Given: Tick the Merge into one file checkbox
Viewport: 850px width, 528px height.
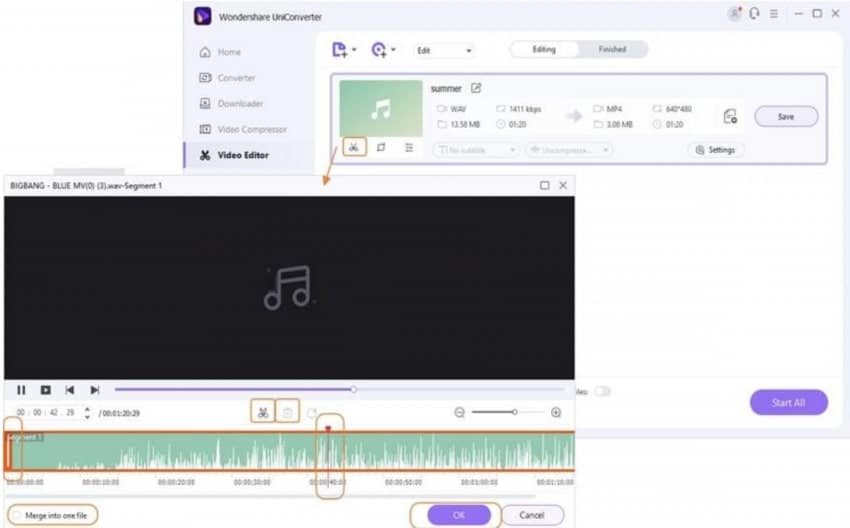Looking at the screenshot, I should (16, 515).
